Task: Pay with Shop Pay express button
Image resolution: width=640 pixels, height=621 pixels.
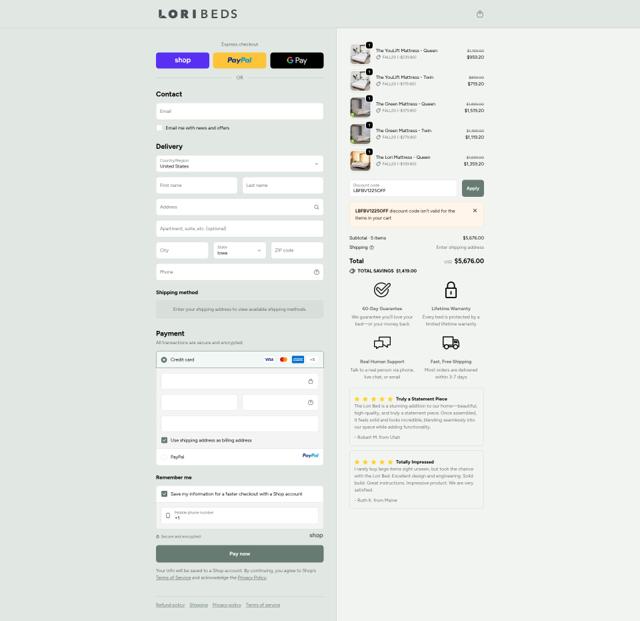Action: (x=182, y=60)
